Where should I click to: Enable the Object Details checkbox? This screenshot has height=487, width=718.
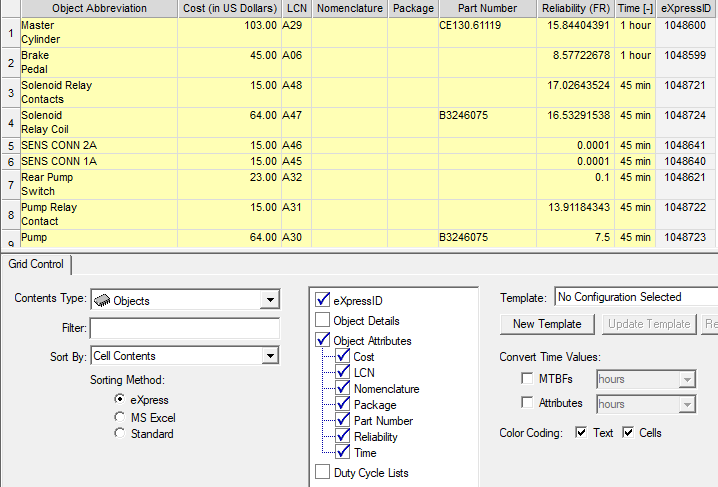pos(322,320)
